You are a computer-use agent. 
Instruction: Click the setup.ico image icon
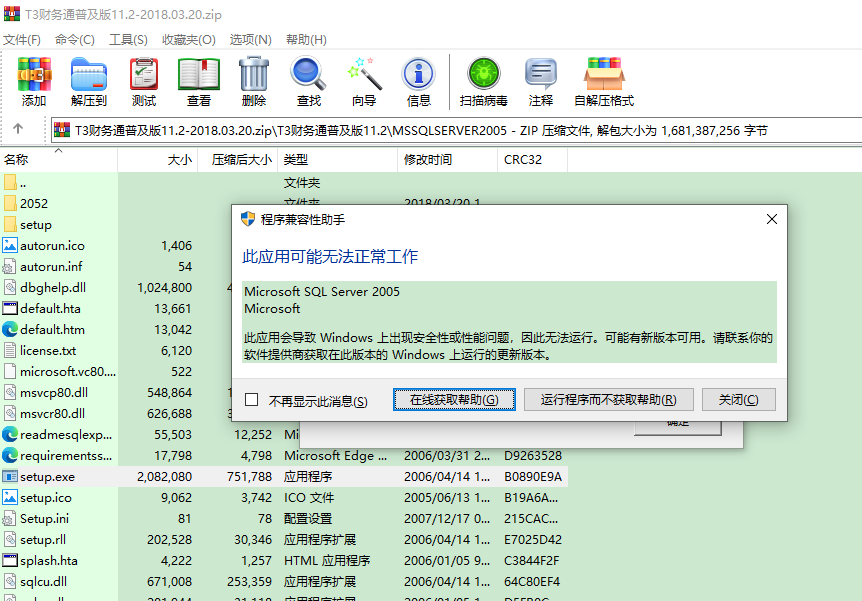click(10, 497)
